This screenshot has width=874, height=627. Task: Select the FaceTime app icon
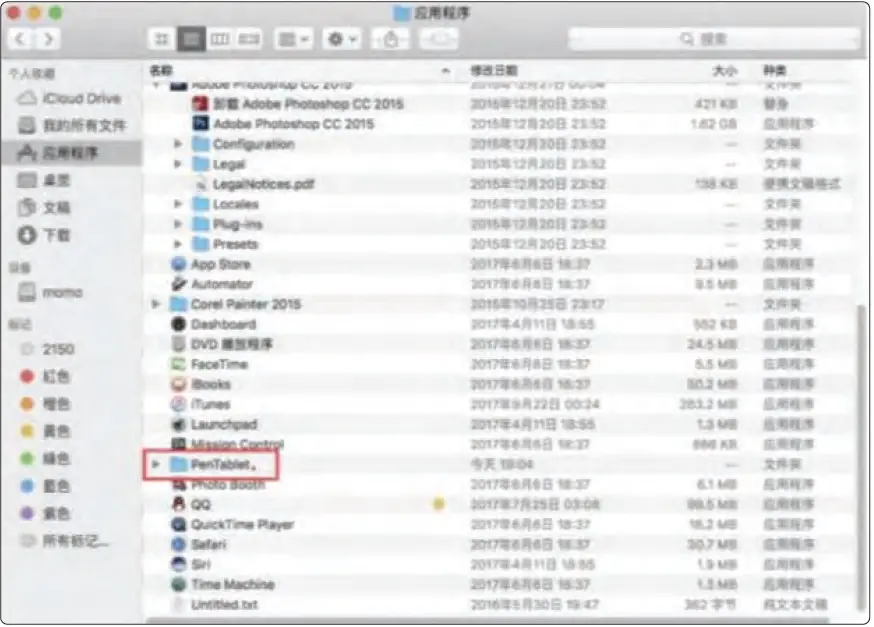178,364
